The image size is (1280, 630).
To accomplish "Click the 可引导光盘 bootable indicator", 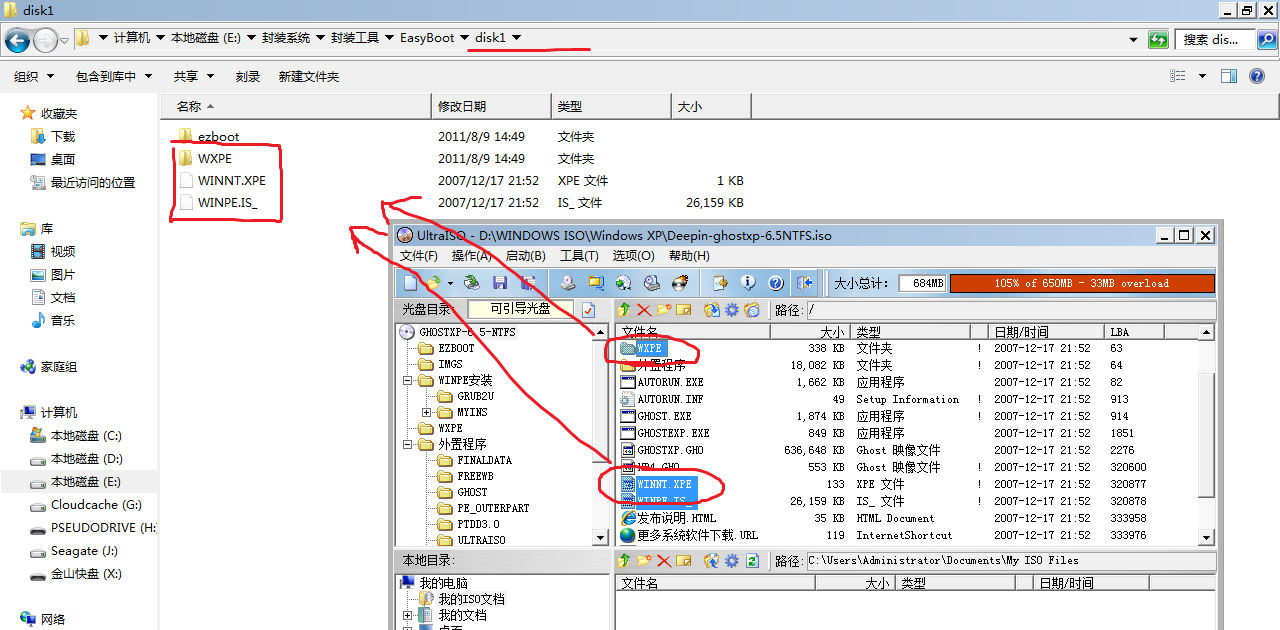I will pyautogui.click(x=520, y=309).
